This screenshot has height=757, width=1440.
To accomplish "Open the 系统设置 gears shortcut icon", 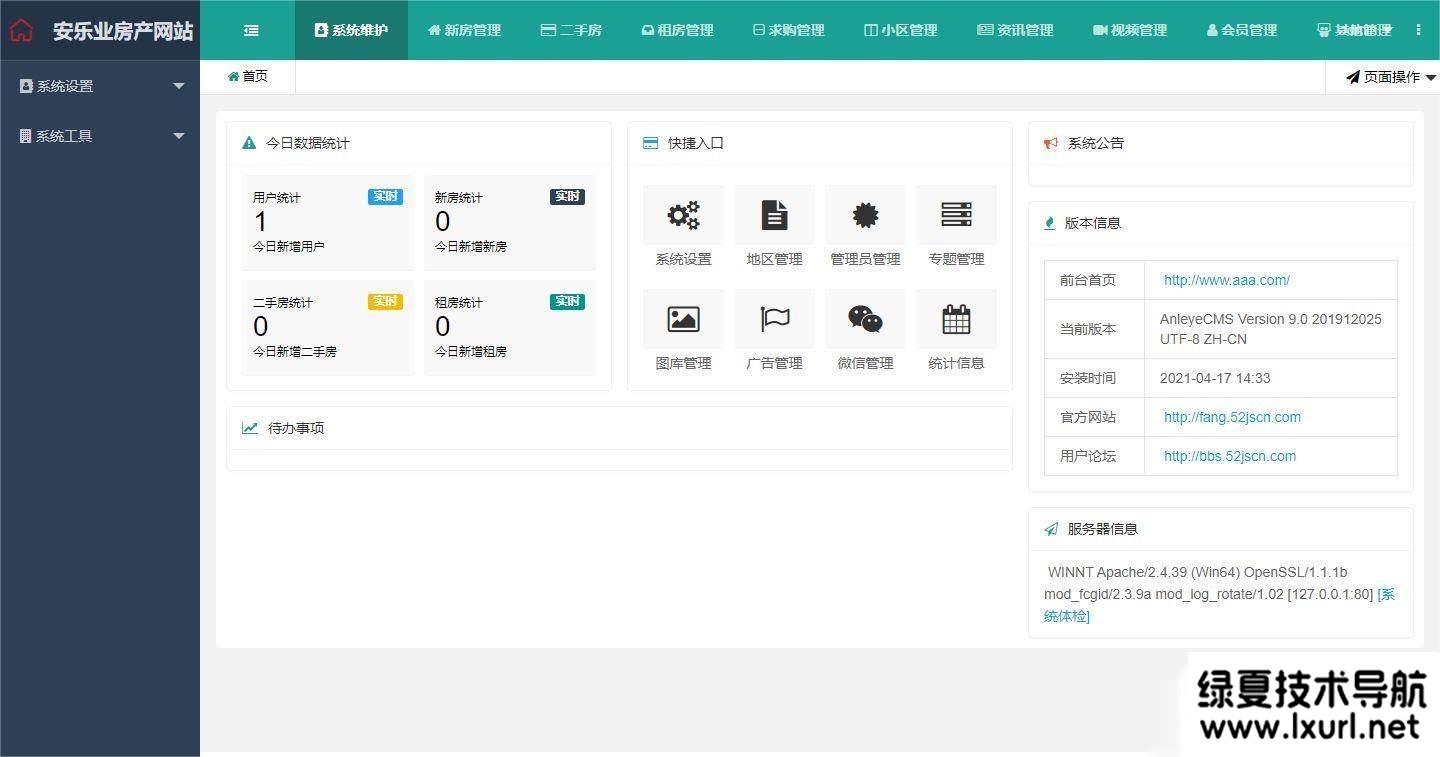I will point(684,215).
